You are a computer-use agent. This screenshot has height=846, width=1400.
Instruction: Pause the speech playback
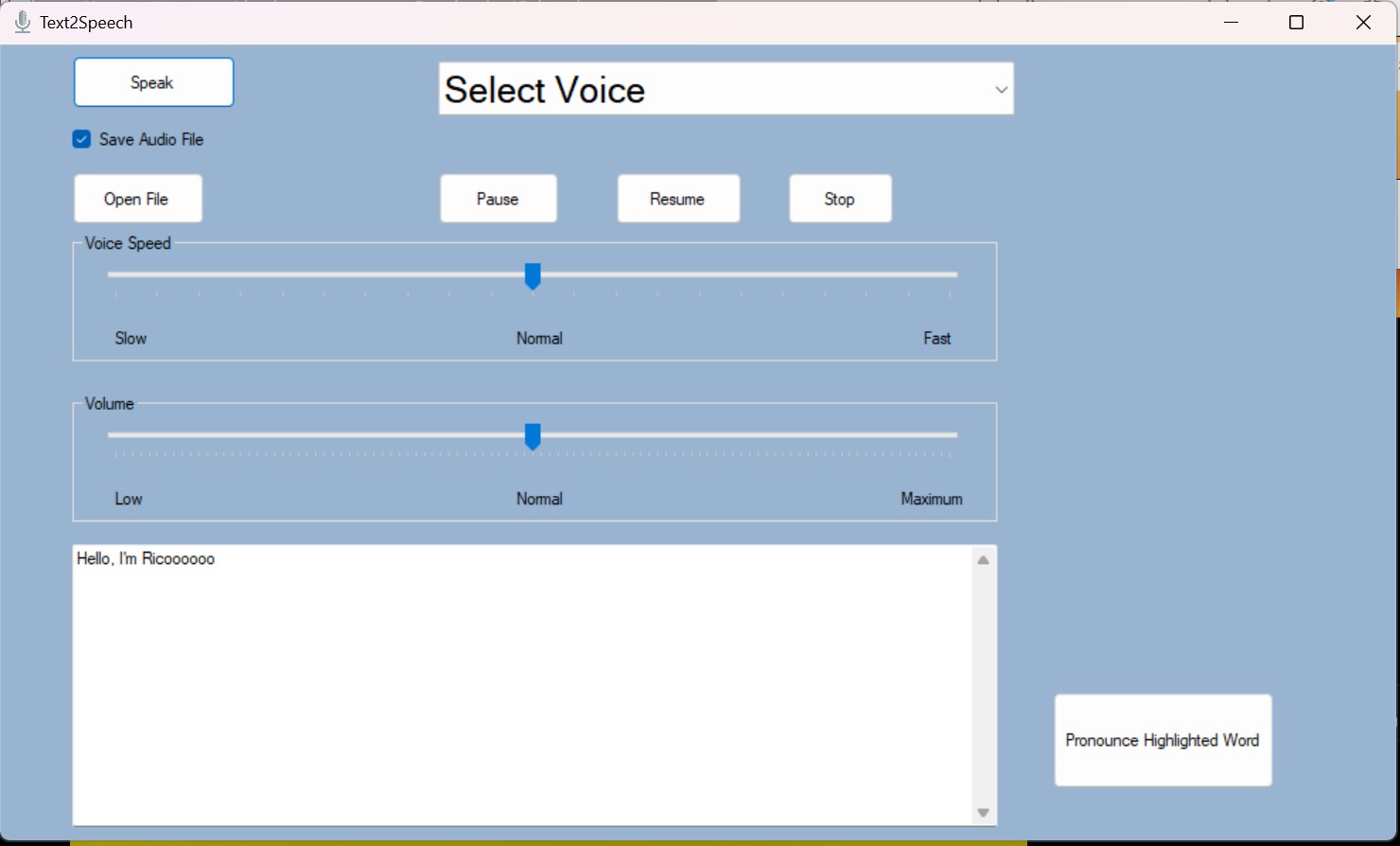click(x=499, y=199)
